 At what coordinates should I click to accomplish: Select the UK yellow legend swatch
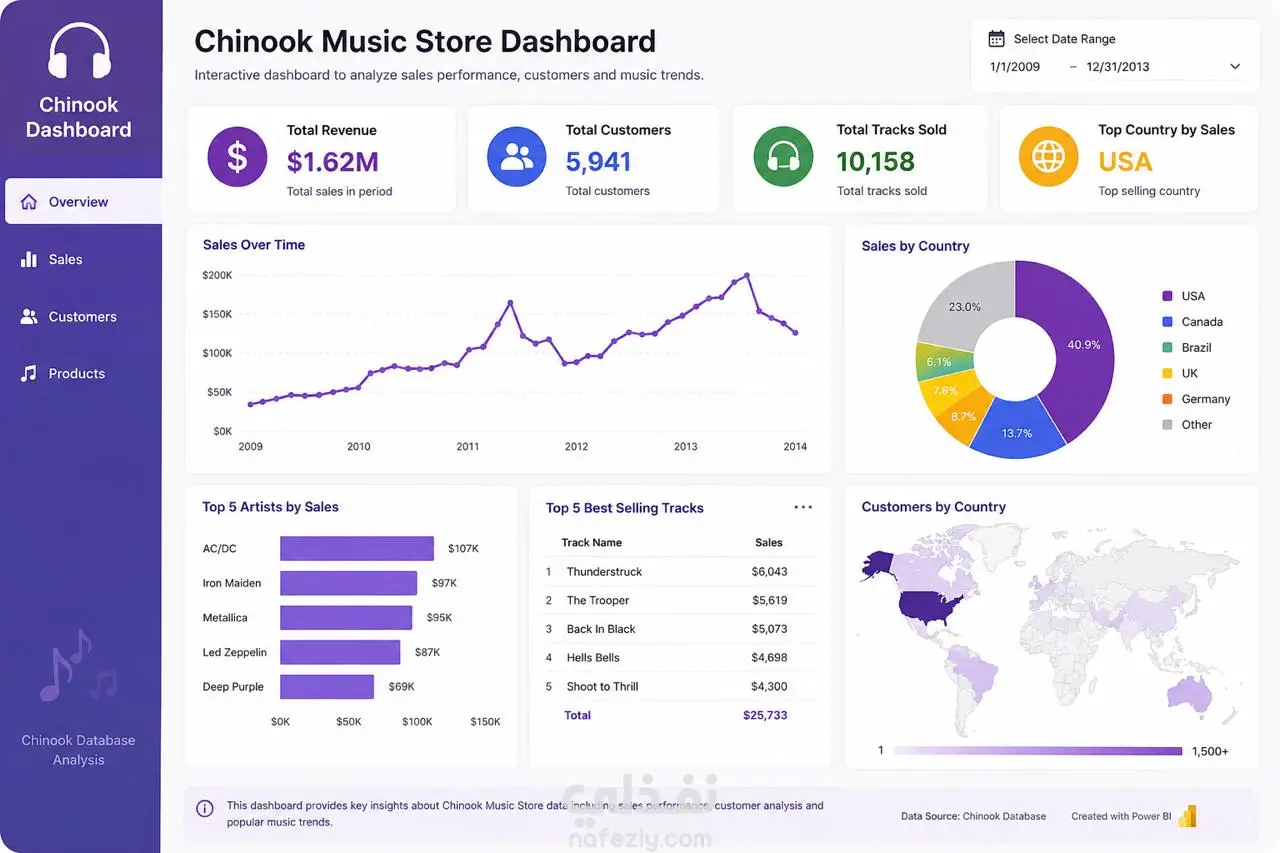(x=1167, y=373)
